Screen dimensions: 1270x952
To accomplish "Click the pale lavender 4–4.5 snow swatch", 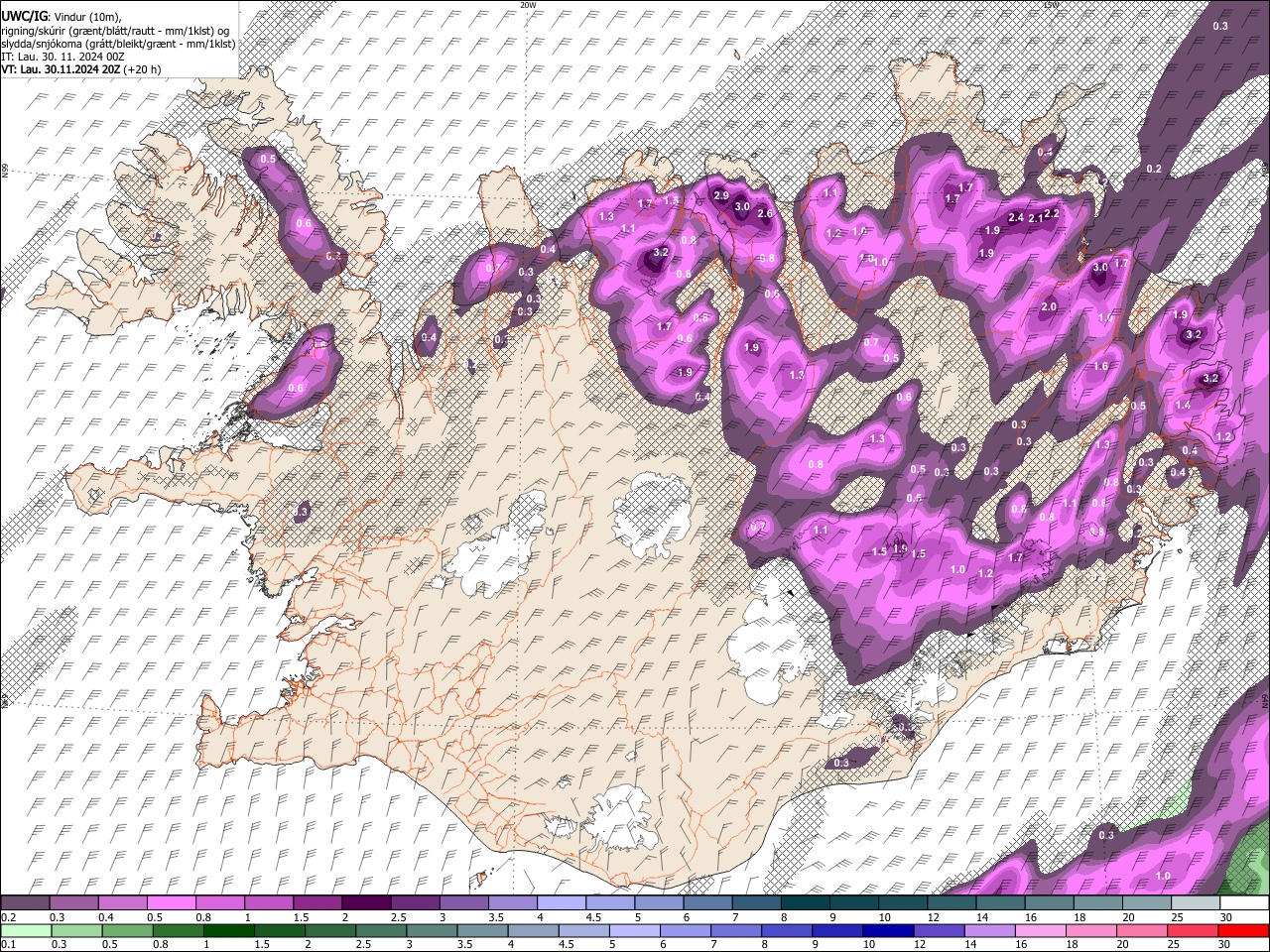I will [560, 902].
